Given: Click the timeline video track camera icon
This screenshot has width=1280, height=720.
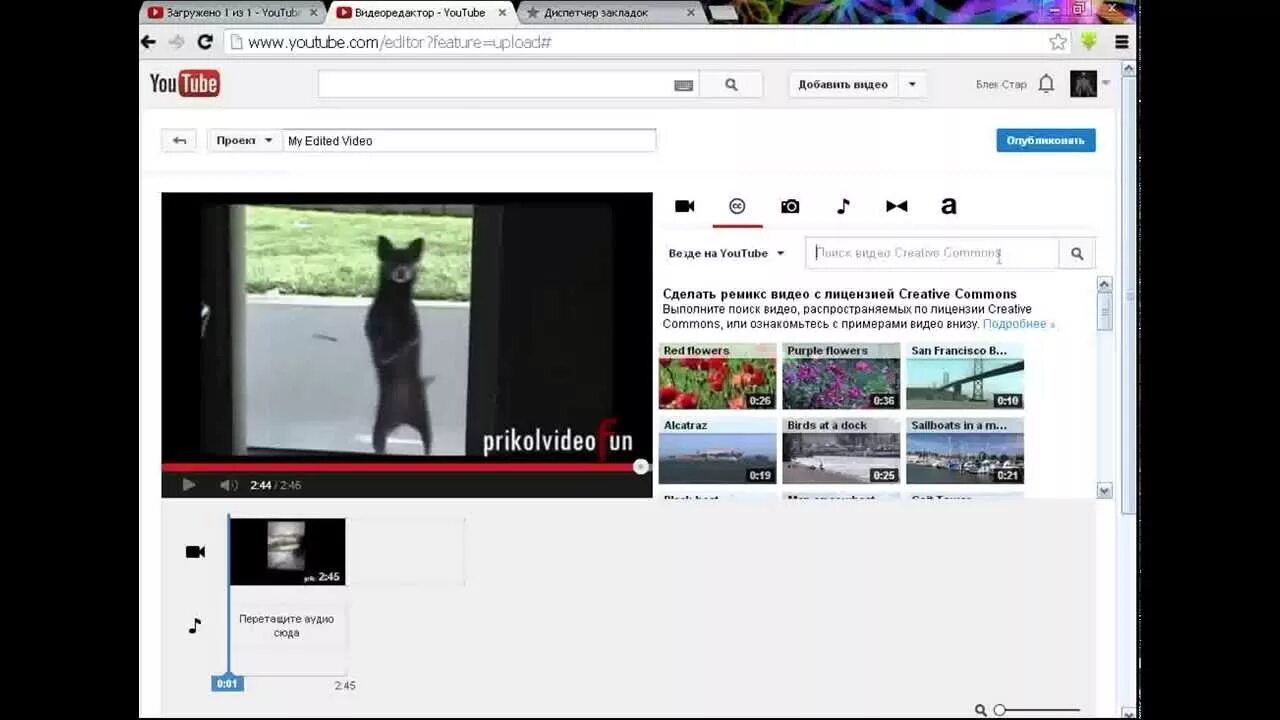Looking at the screenshot, I should (195, 552).
